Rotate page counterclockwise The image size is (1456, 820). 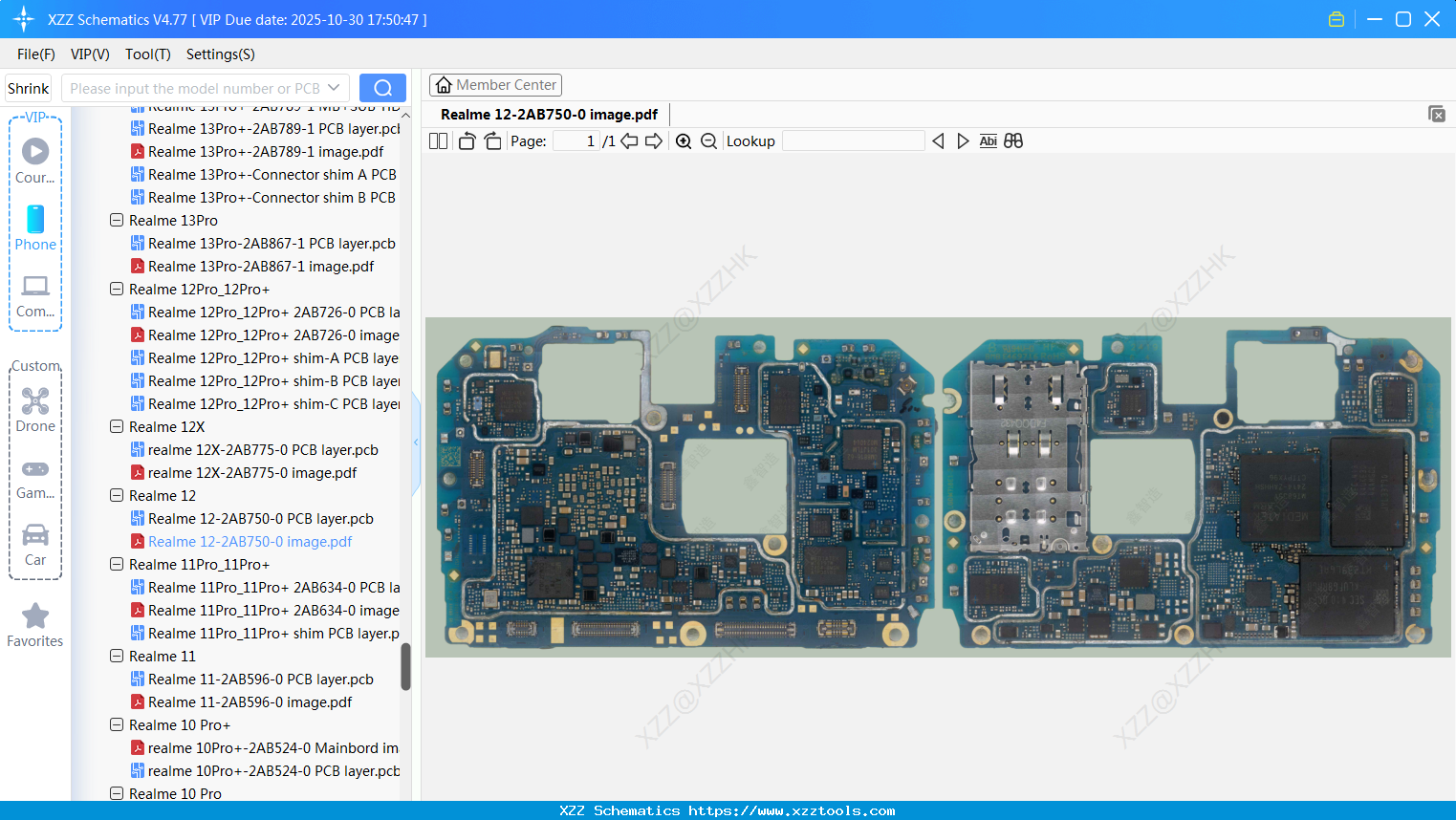(467, 141)
